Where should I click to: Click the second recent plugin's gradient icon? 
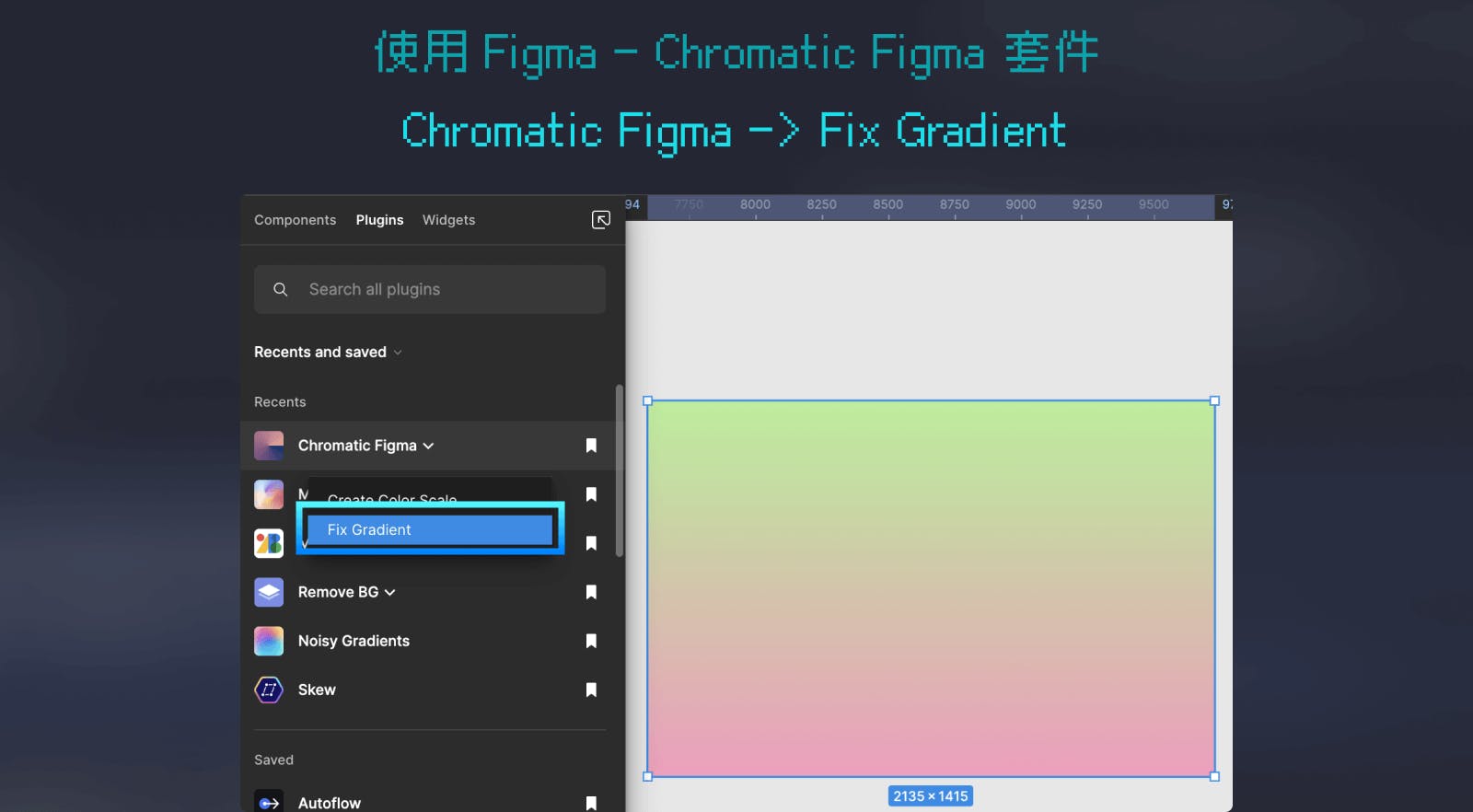tap(269, 494)
